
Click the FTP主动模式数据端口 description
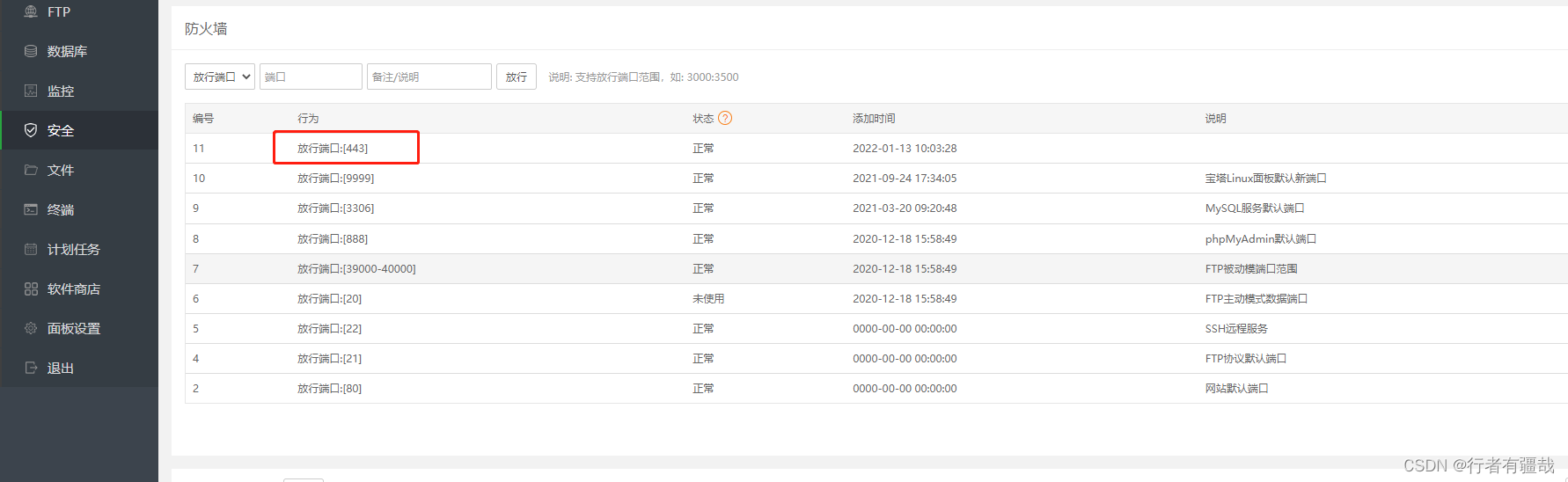click(1257, 298)
